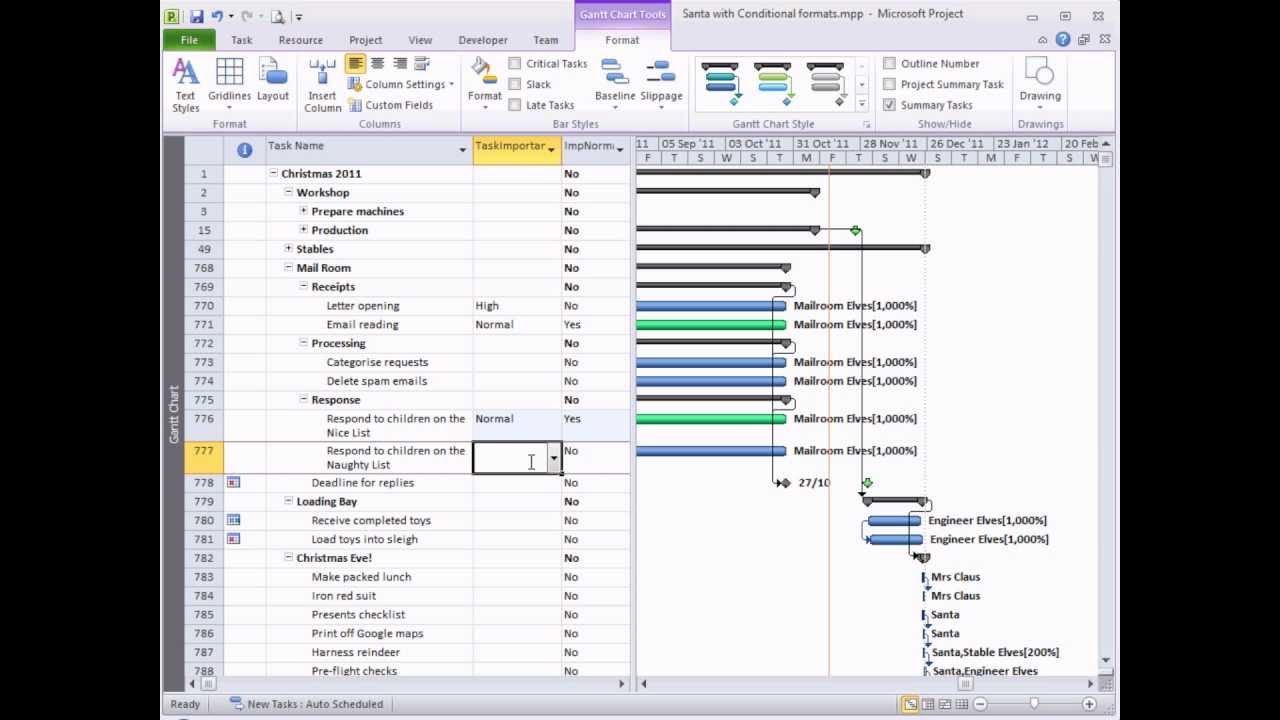
Task: Click New Tasks: Auto Scheduled status
Action: pos(306,704)
